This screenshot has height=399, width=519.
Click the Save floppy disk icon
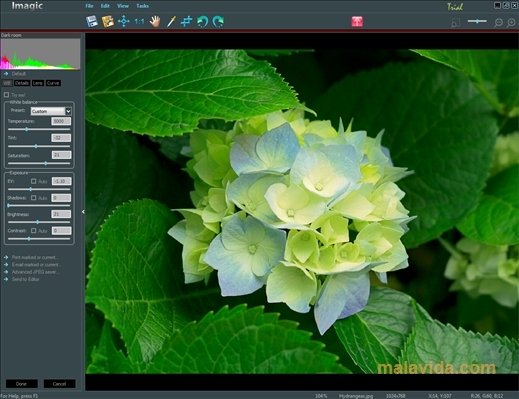[91, 21]
